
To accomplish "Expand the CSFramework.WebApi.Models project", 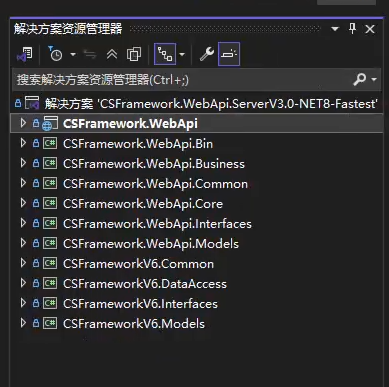I will tap(23, 243).
